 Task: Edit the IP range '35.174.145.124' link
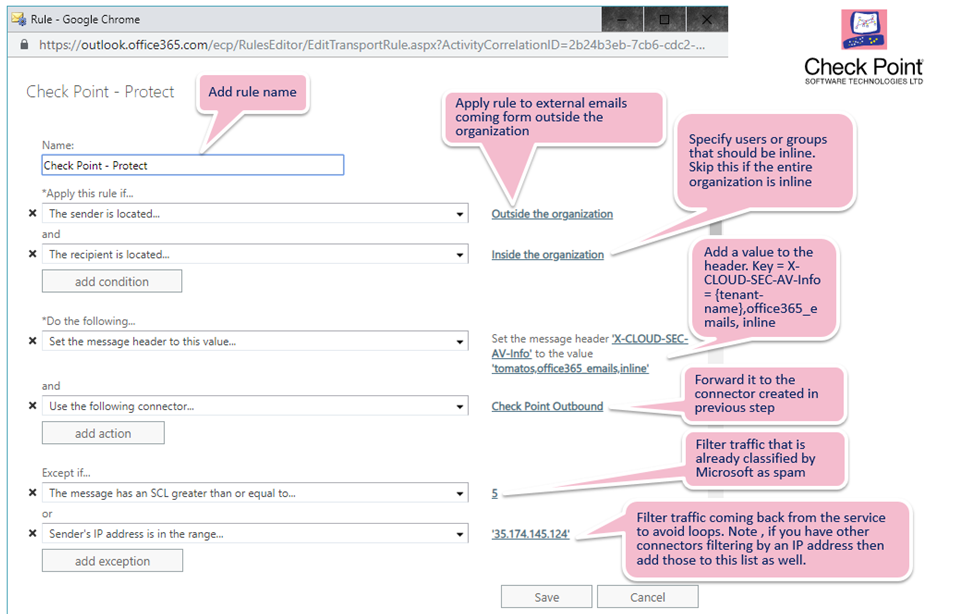pyautogui.click(x=531, y=534)
